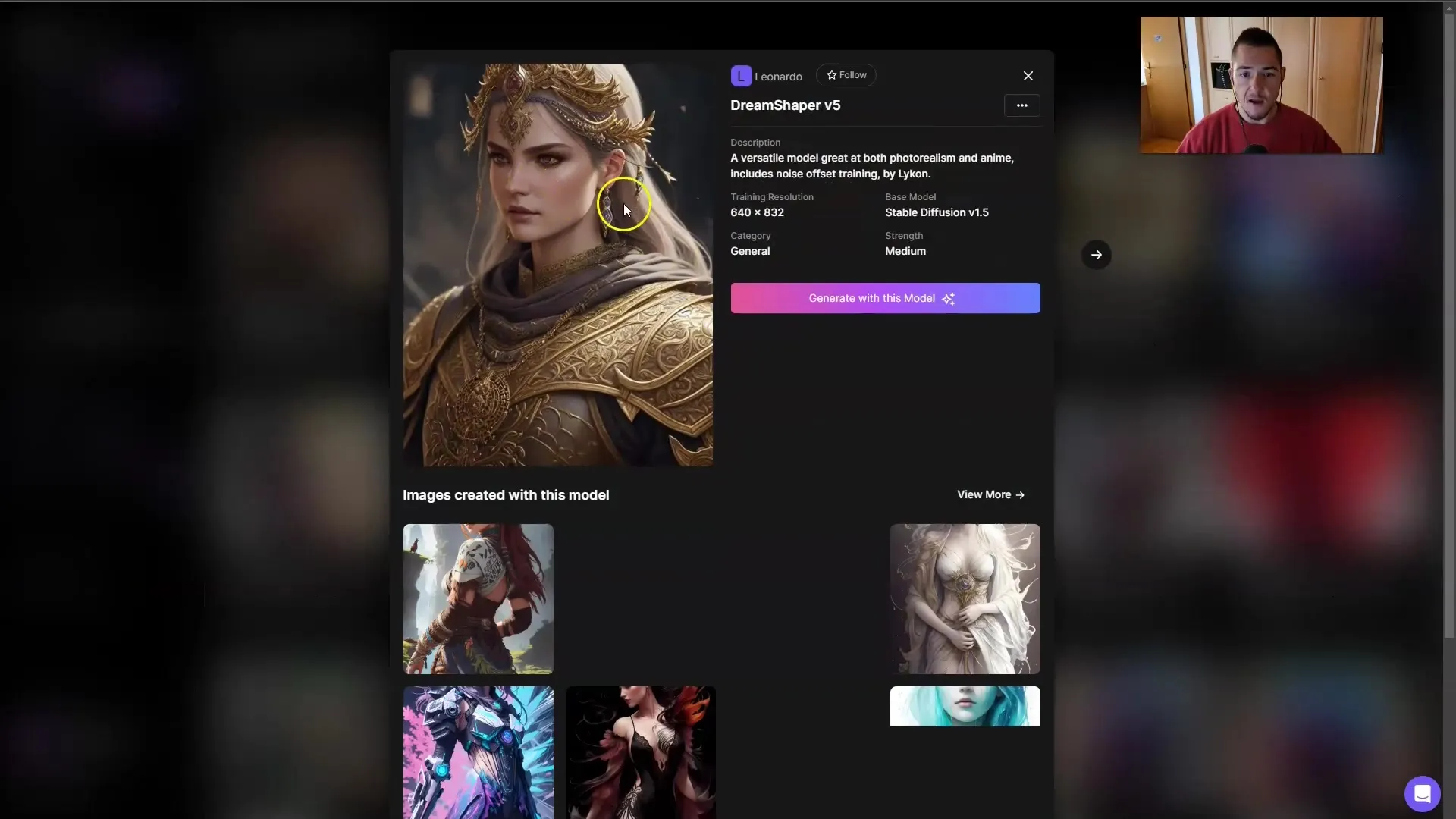Click the white ethereal figure thumbnail
This screenshot has width=1456, height=819.
point(964,597)
